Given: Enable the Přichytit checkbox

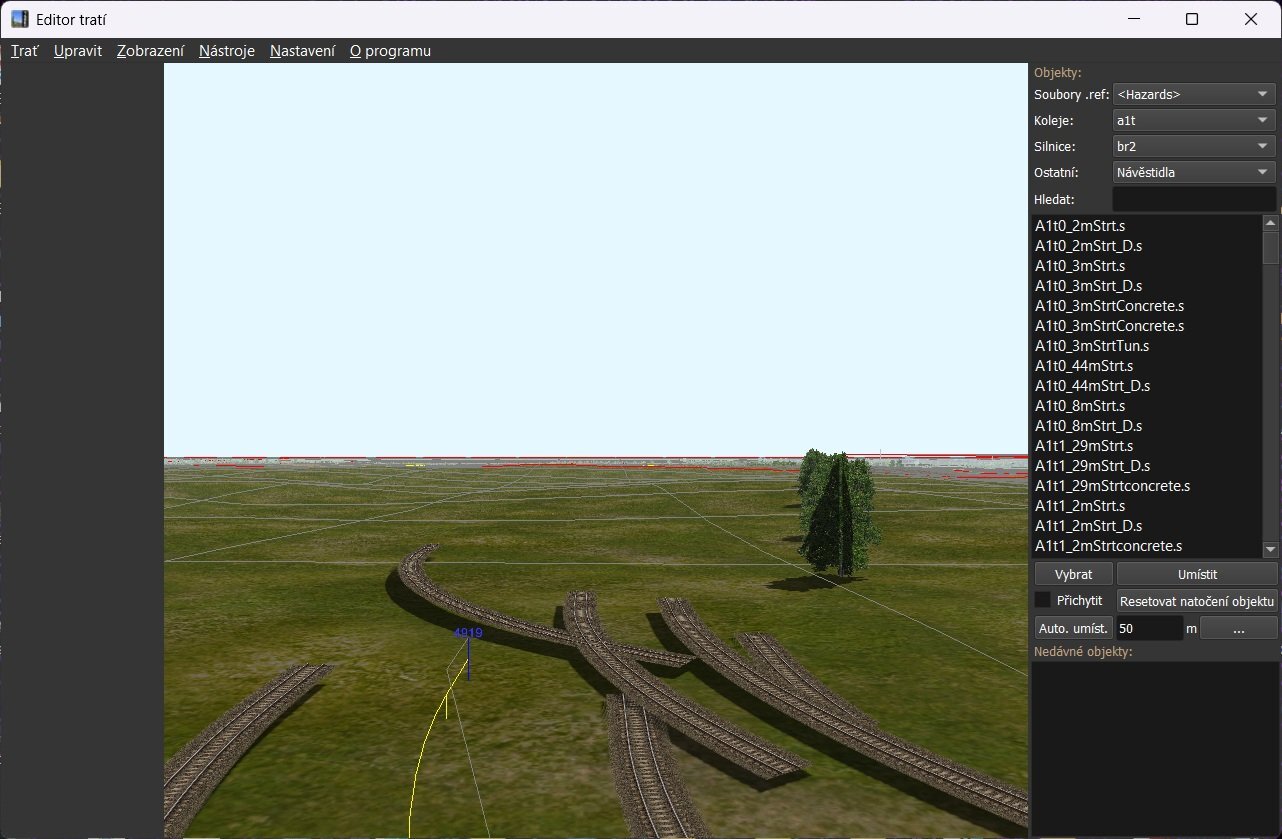Looking at the screenshot, I should [x=1043, y=600].
